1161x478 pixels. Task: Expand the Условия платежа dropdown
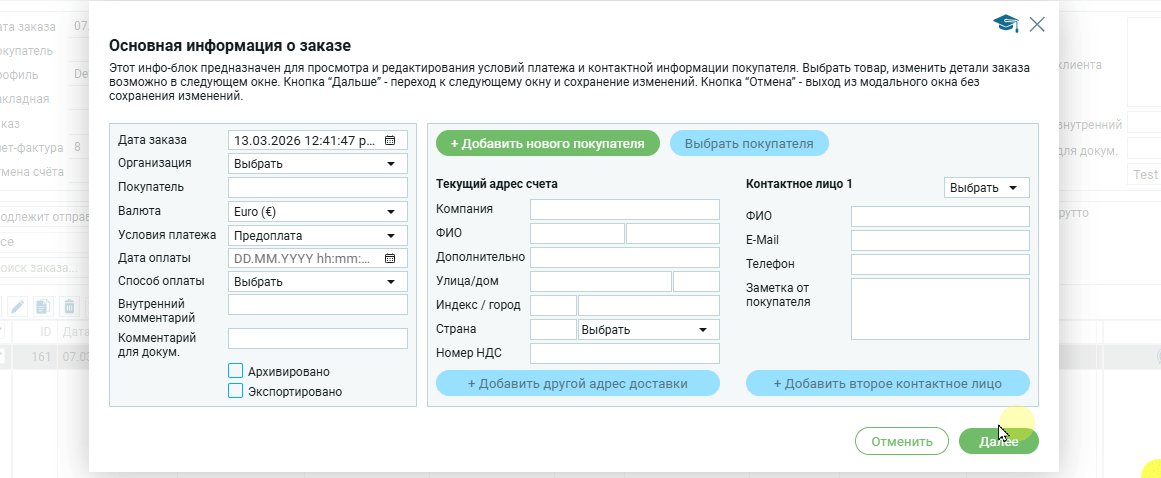pyautogui.click(x=317, y=236)
